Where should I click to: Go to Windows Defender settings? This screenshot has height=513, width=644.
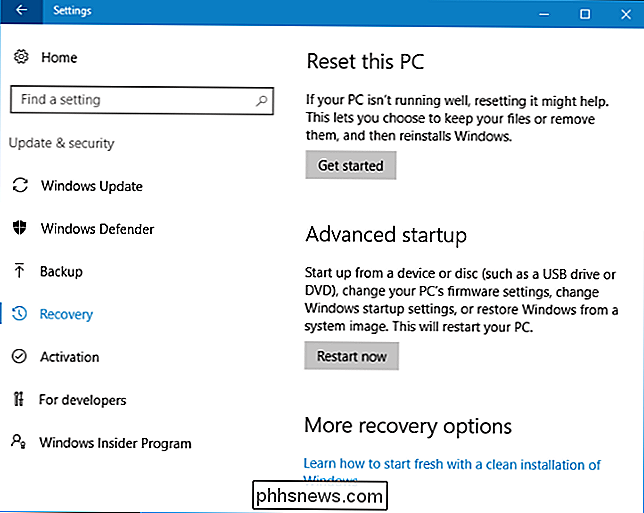pyautogui.click(x=97, y=229)
